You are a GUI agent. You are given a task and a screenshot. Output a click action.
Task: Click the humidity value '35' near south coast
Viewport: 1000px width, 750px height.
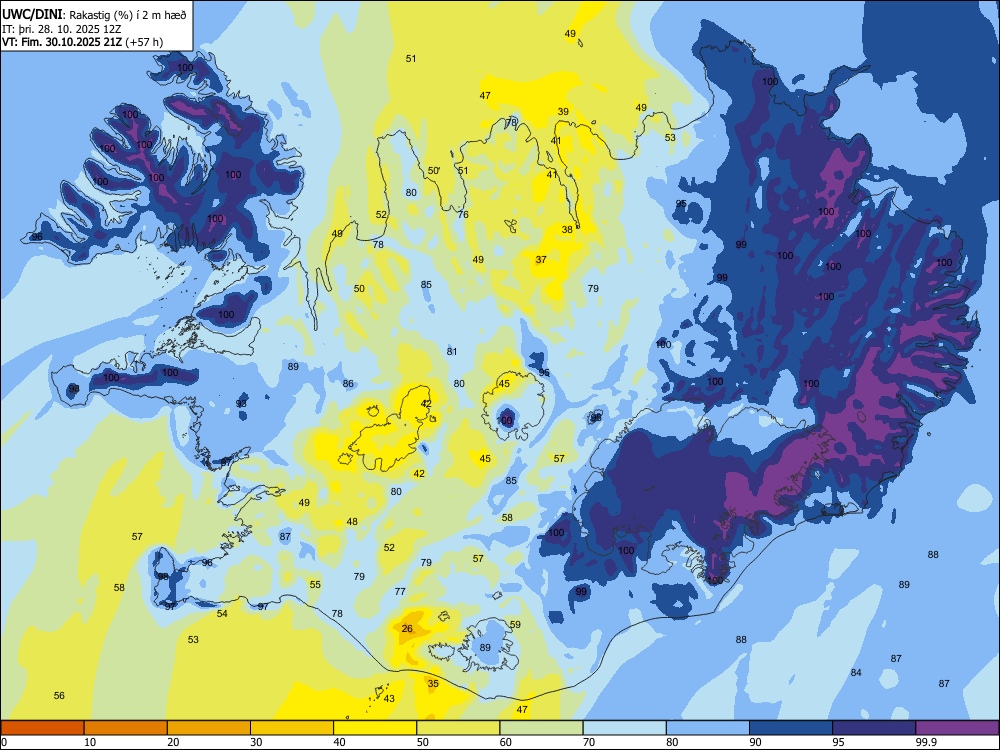point(433,683)
